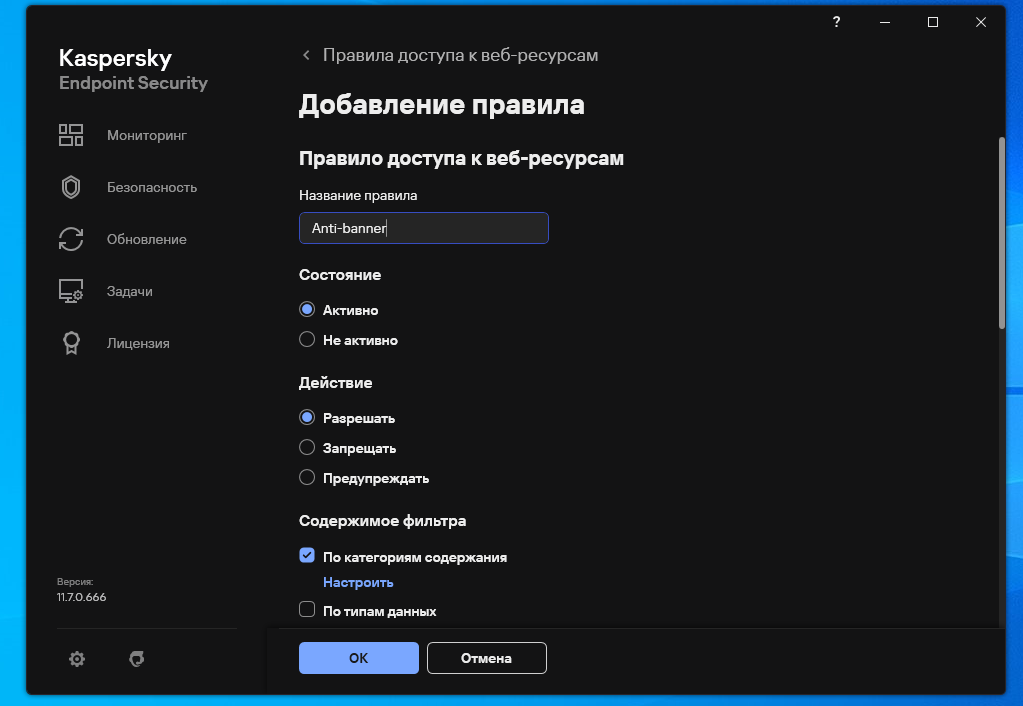Open the Monitoring dashboard icon
The image size is (1023, 706).
click(x=70, y=135)
